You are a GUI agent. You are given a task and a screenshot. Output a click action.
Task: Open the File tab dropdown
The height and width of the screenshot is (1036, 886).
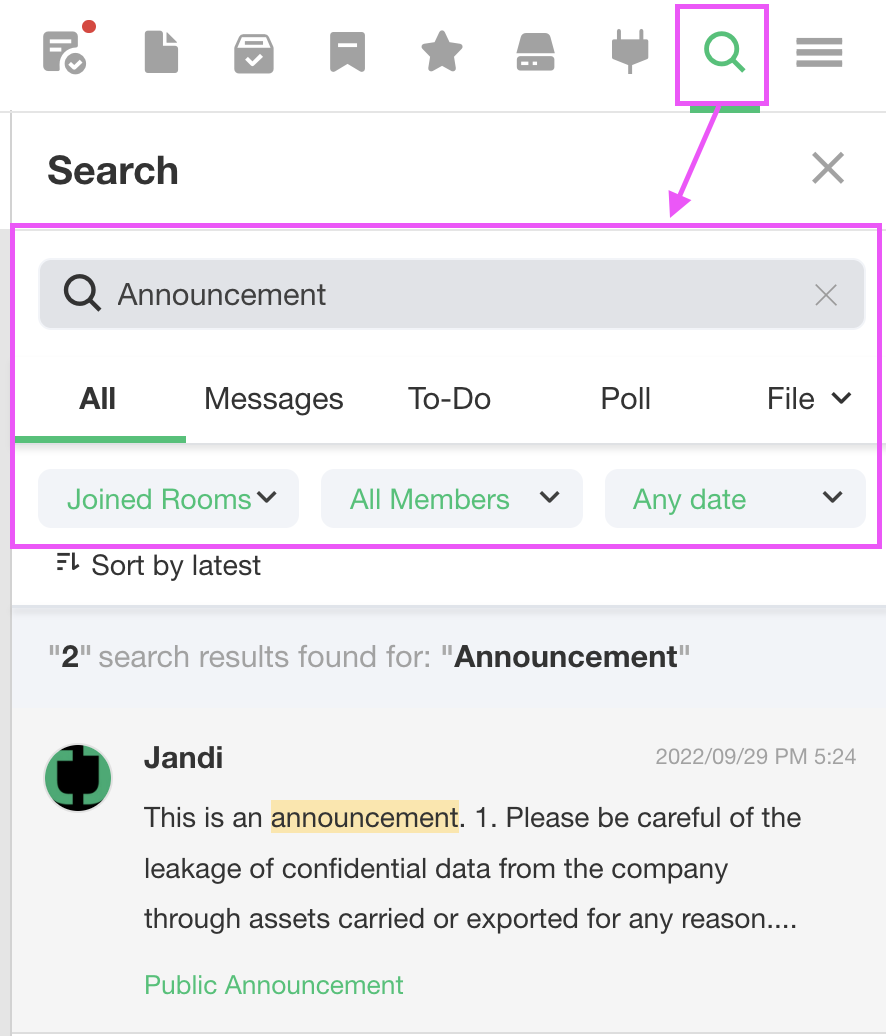pyautogui.click(x=808, y=399)
